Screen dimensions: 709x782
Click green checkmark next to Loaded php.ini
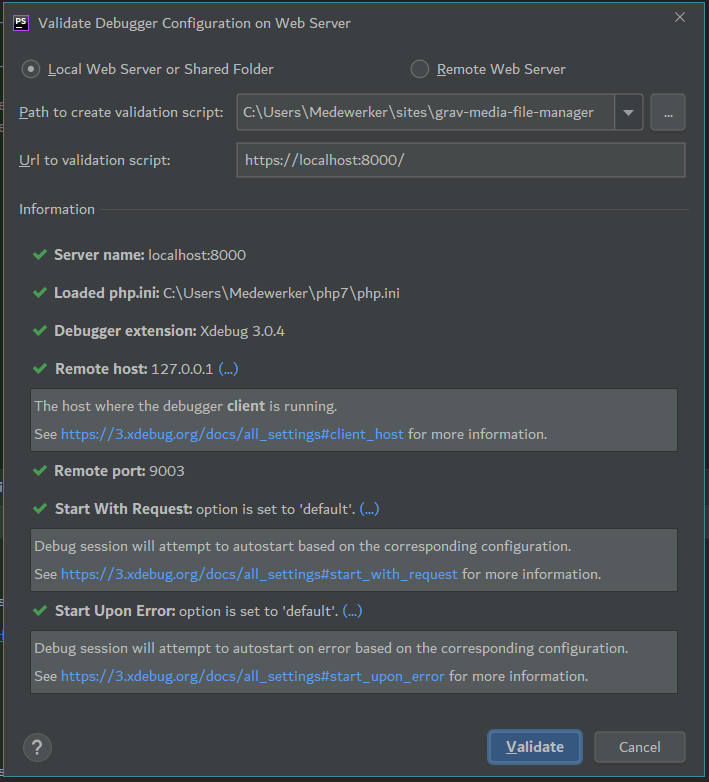(40, 293)
